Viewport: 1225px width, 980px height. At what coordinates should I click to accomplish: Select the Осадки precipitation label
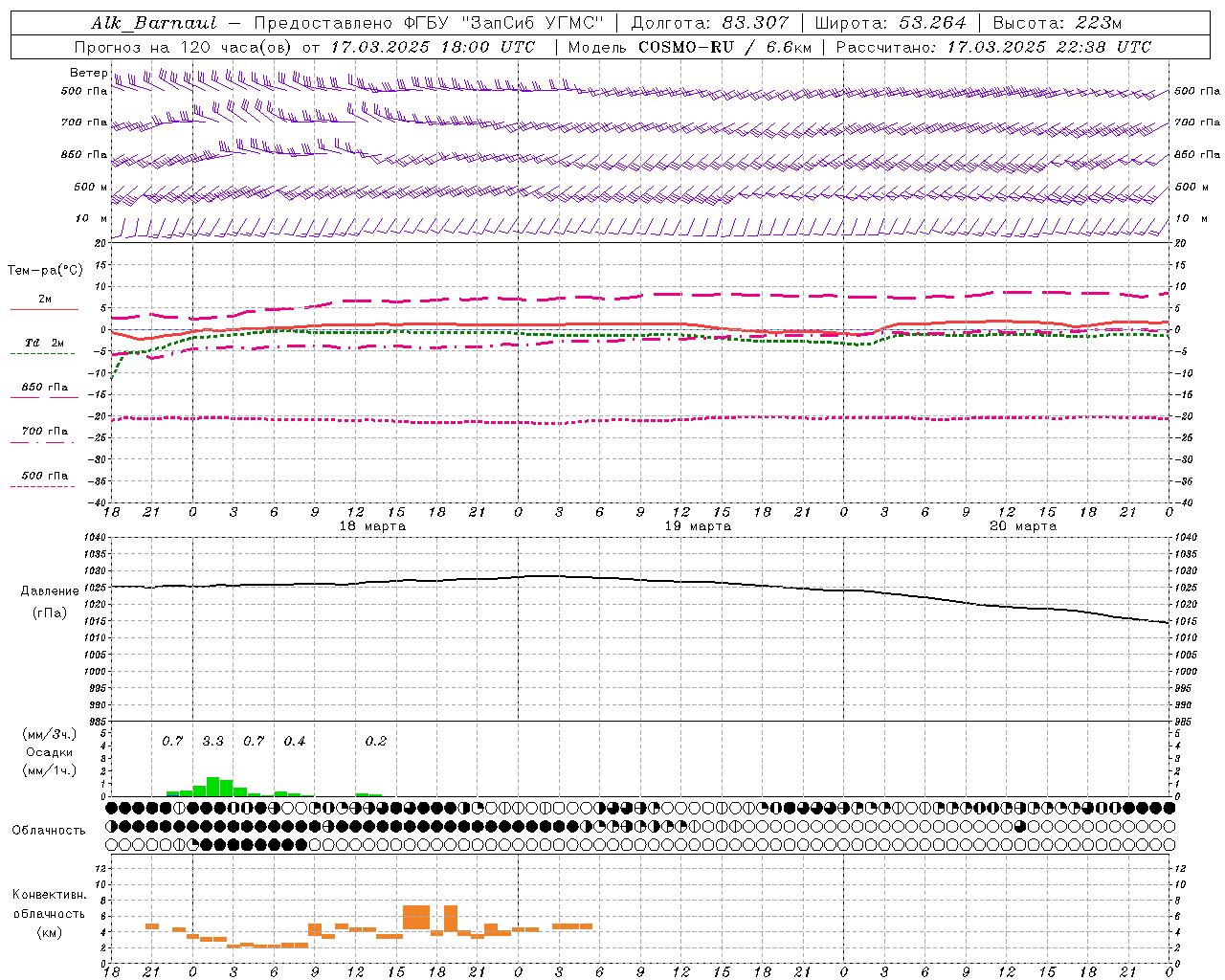(x=50, y=752)
